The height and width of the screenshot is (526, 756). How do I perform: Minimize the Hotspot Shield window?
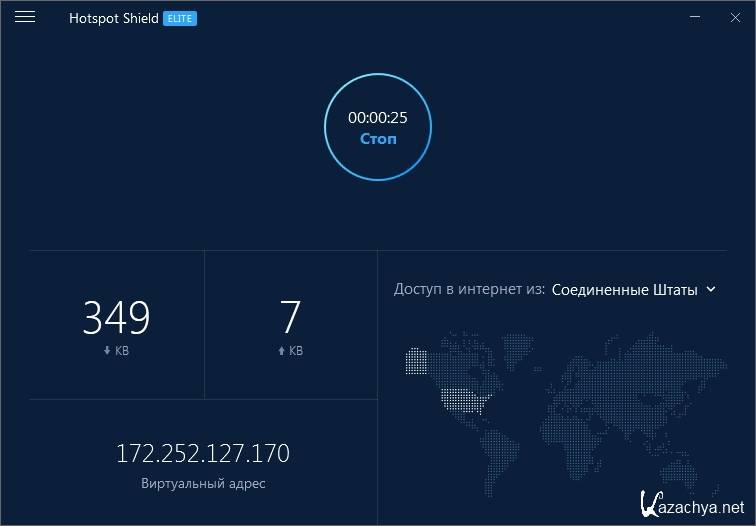point(696,17)
